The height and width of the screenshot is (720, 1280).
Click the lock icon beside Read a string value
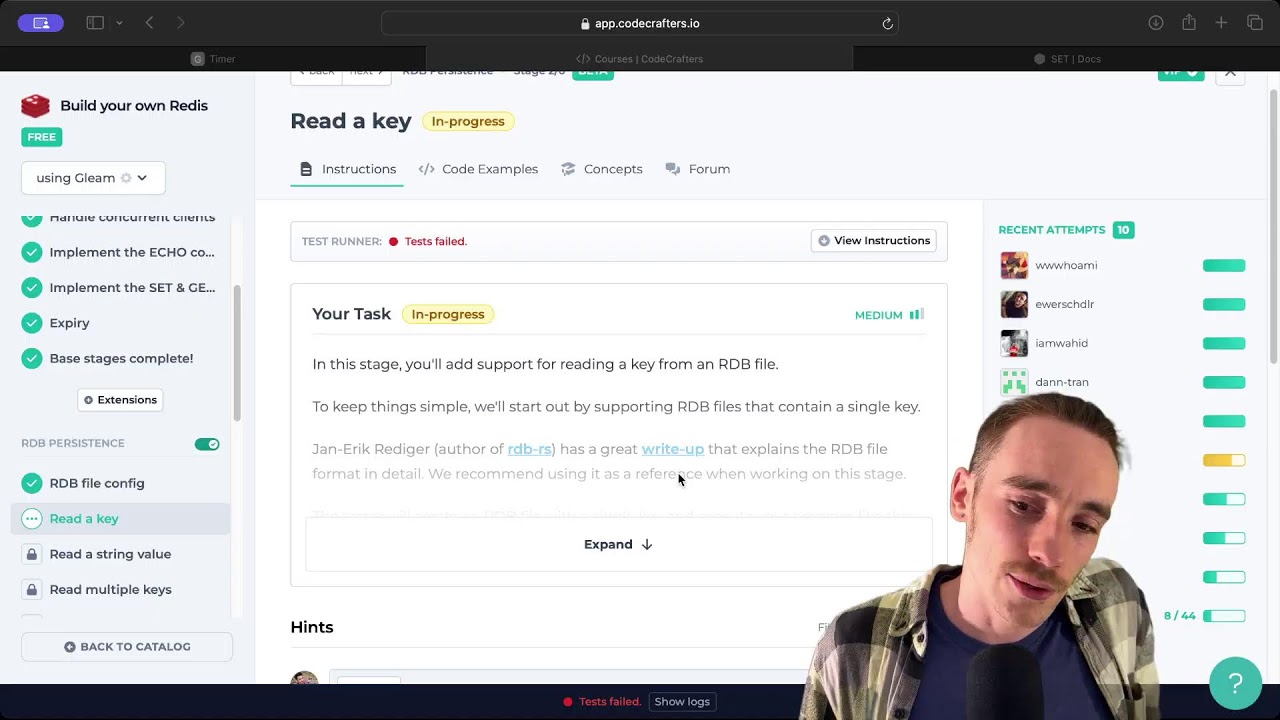pyautogui.click(x=32, y=554)
